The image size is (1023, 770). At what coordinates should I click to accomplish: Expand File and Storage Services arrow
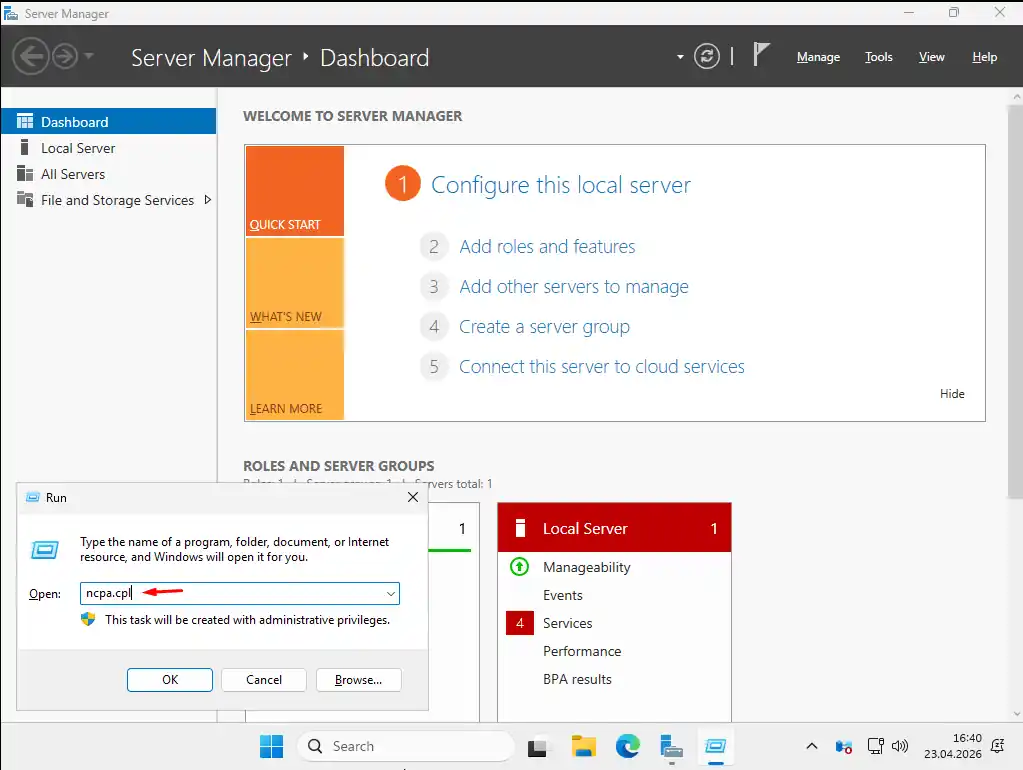click(207, 200)
